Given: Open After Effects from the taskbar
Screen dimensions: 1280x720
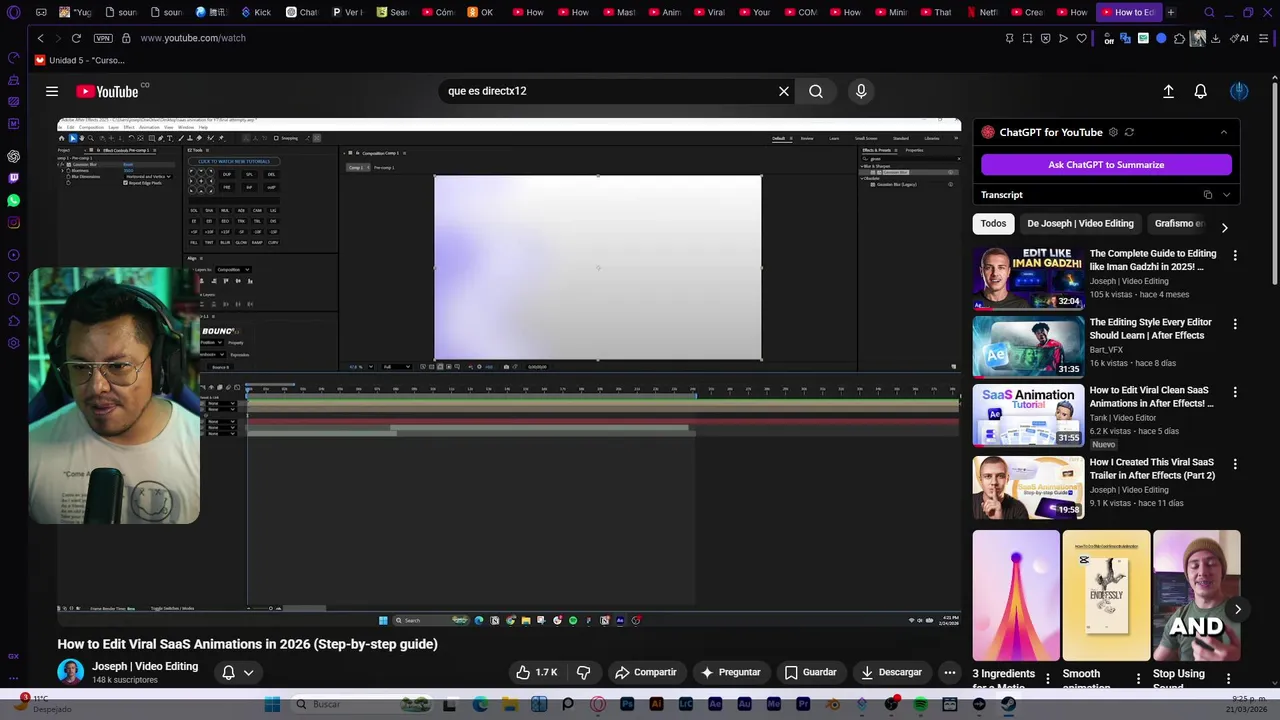Looking at the screenshot, I should [715, 704].
